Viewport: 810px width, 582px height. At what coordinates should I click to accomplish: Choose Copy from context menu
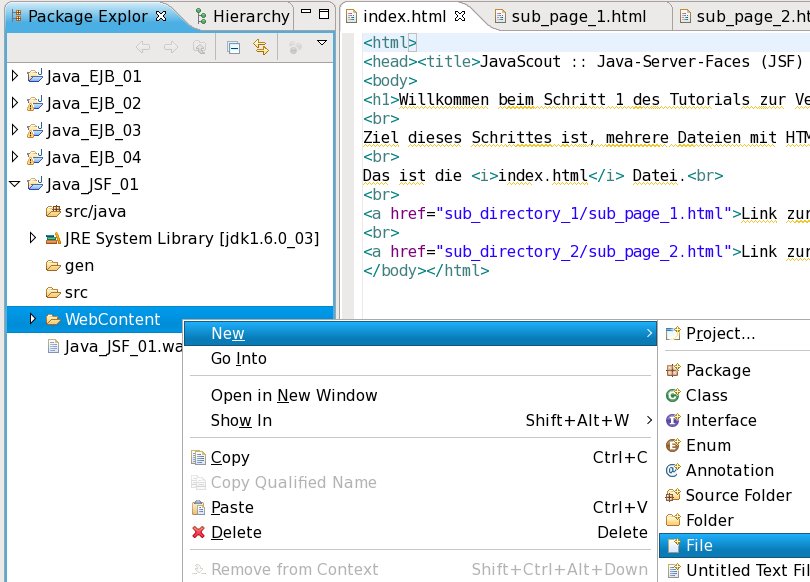(230, 458)
